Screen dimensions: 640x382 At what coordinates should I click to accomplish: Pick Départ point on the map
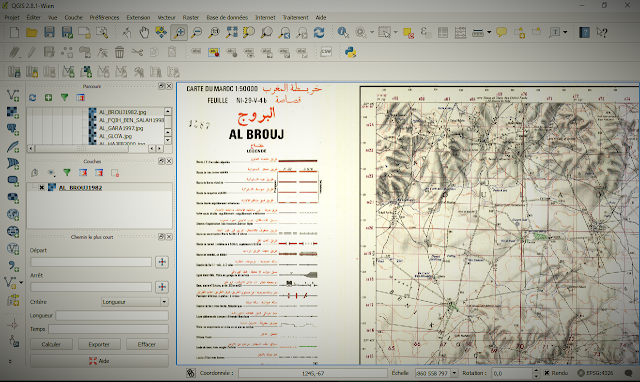(x=162, y=262)
